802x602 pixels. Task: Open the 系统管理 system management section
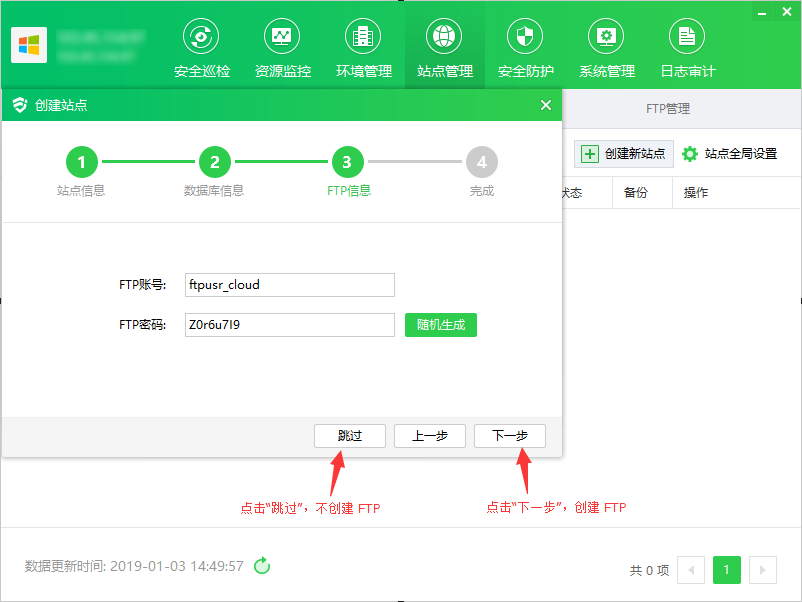click(x=606, y=49)
